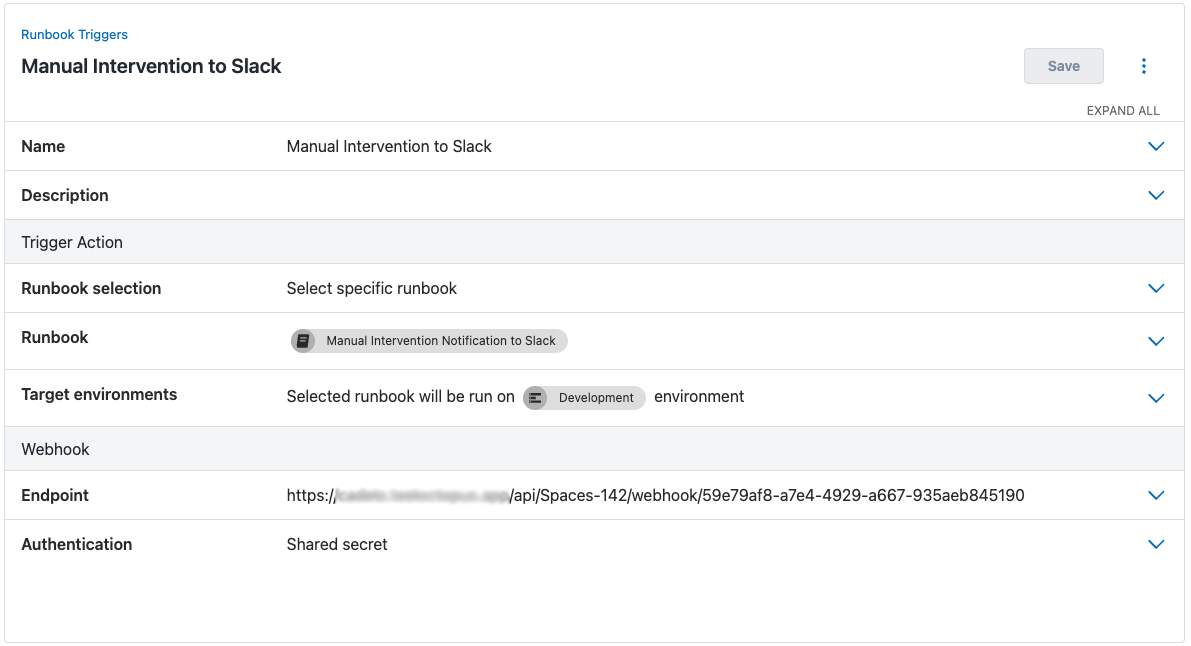Click the 'Shared secret' authentication value

(x=336, y=544)
